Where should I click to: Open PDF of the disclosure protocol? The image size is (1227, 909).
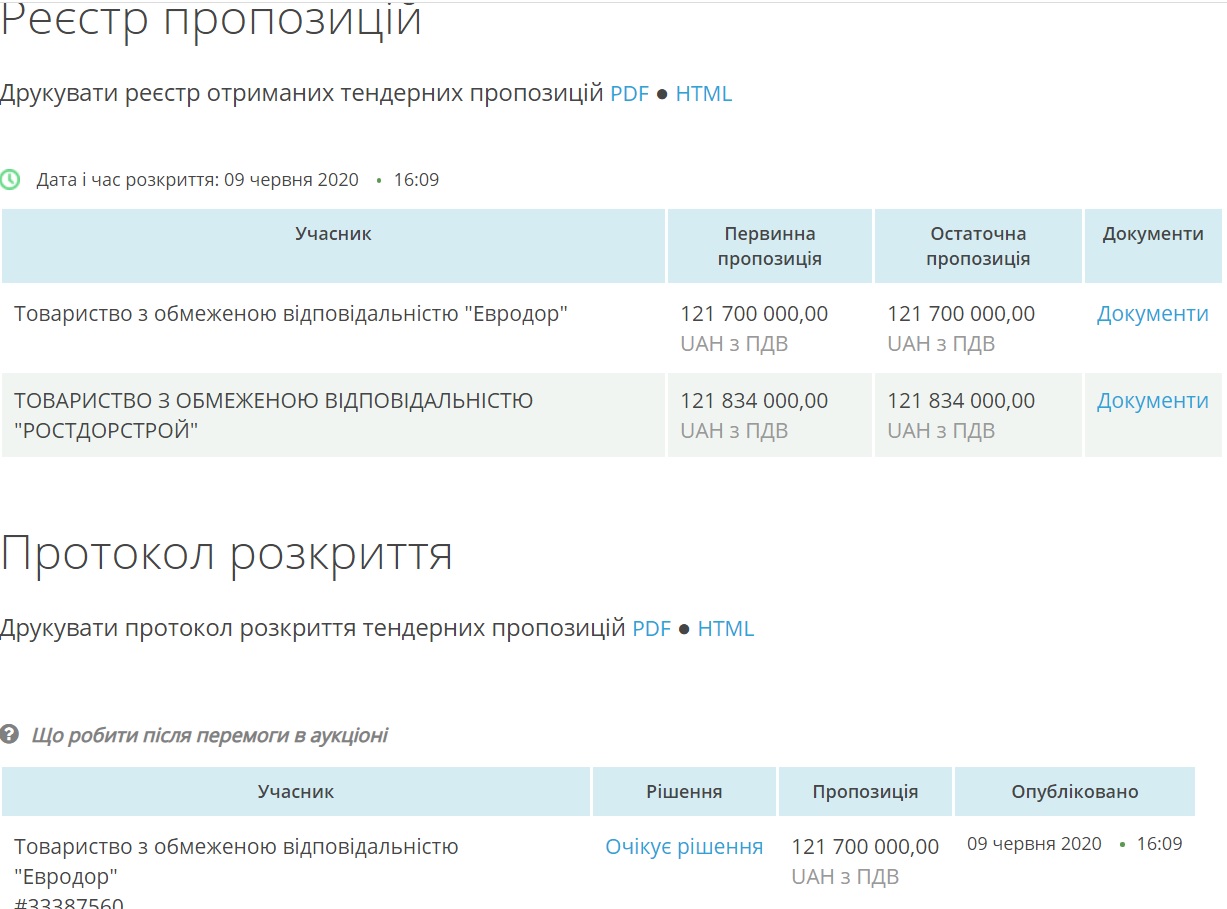[651, 629]
